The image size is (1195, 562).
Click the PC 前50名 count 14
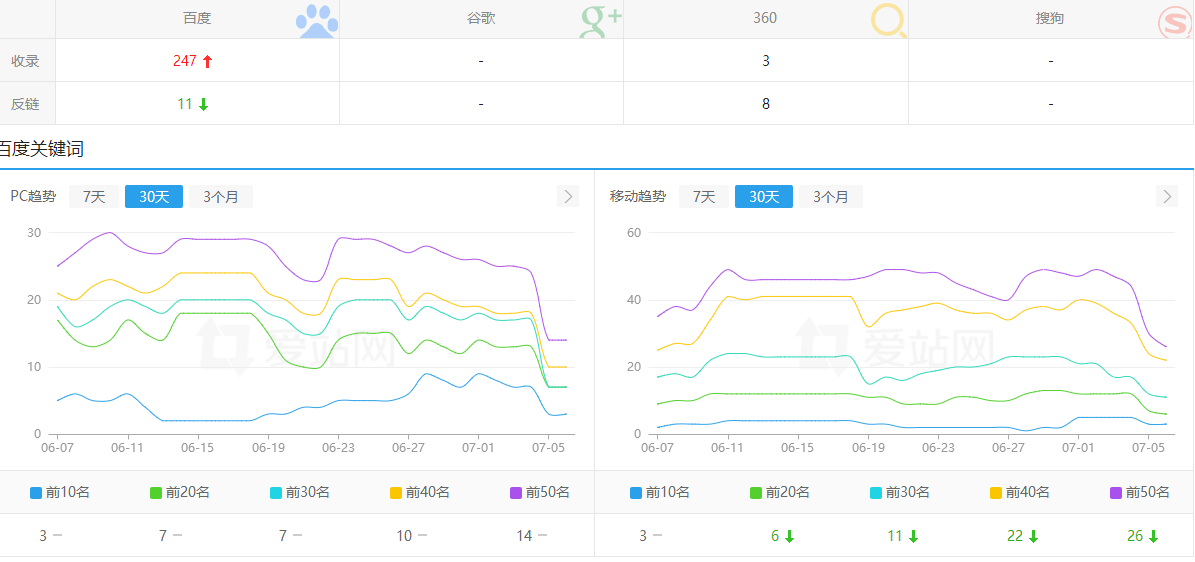click(524, 536)
